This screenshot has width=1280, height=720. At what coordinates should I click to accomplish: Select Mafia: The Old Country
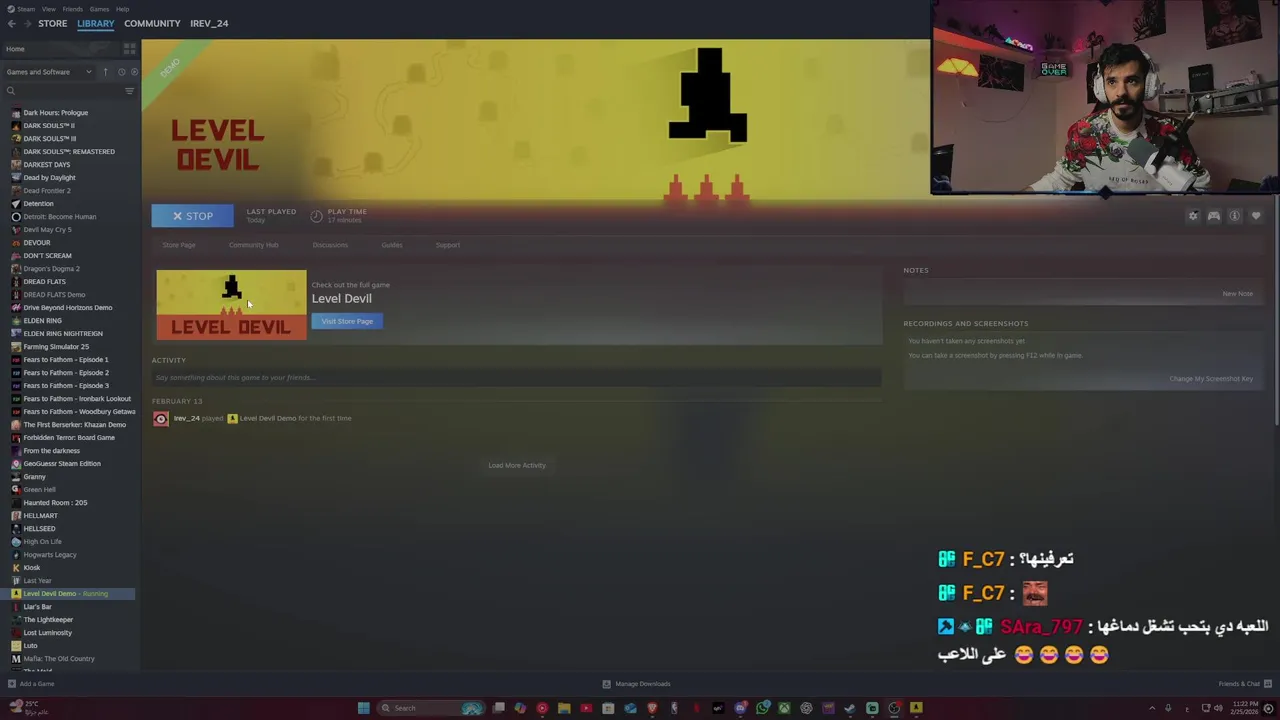tap(58, 659)
